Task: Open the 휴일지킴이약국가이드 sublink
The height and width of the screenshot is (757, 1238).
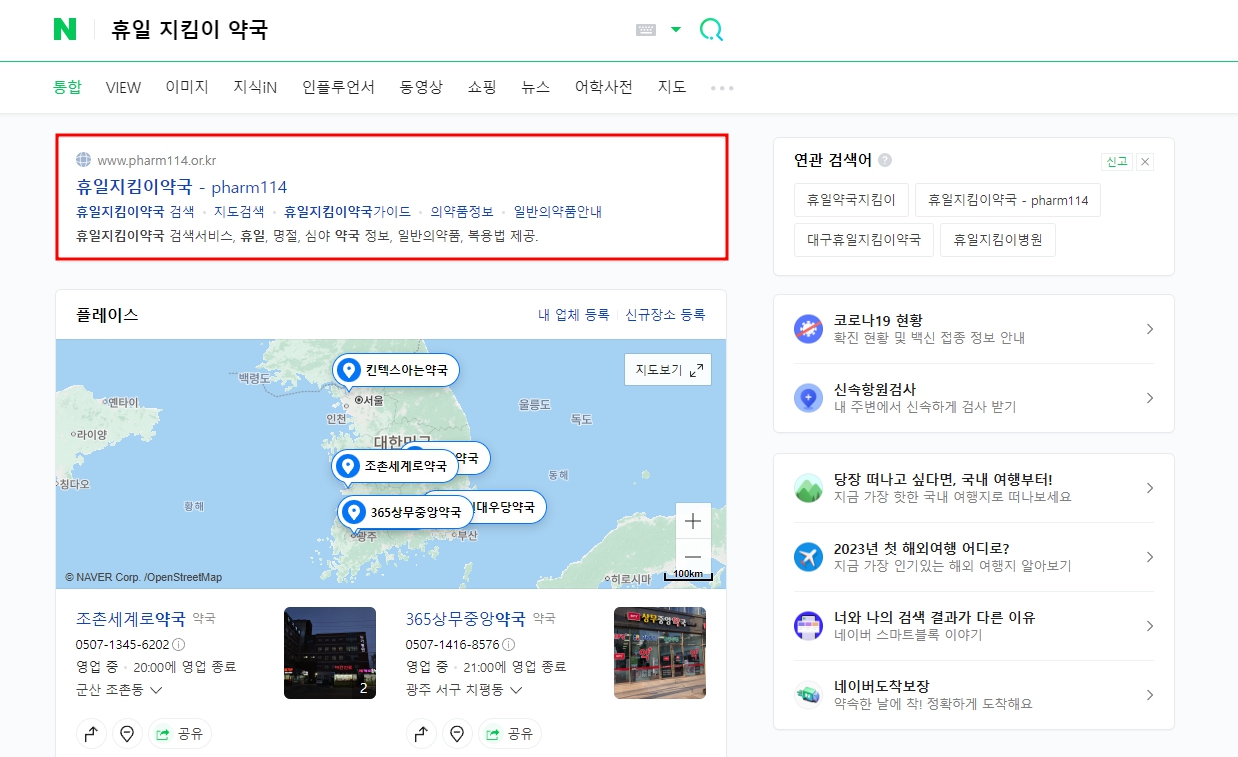Action: click(x=347, y=212)
